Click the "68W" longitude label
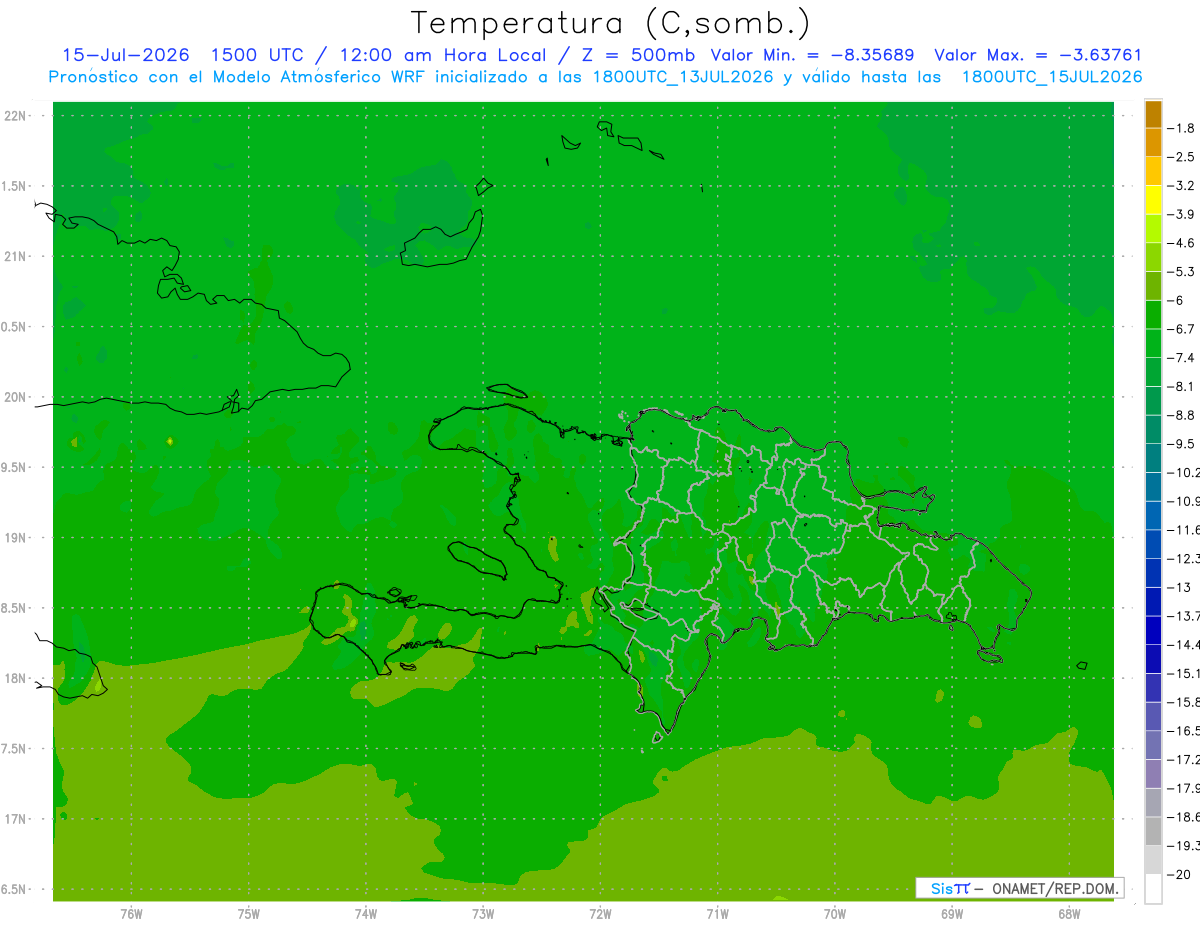Viewport: 1200px width, 927px height. pyautogui.click(x=1068, y=914)
